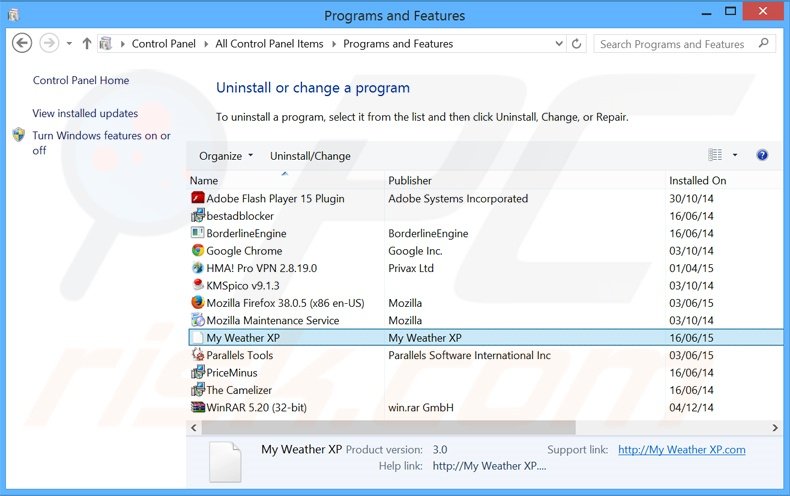Select the PriceMinus program icon
The image size is (790, 496).
(x=198, y=372)
